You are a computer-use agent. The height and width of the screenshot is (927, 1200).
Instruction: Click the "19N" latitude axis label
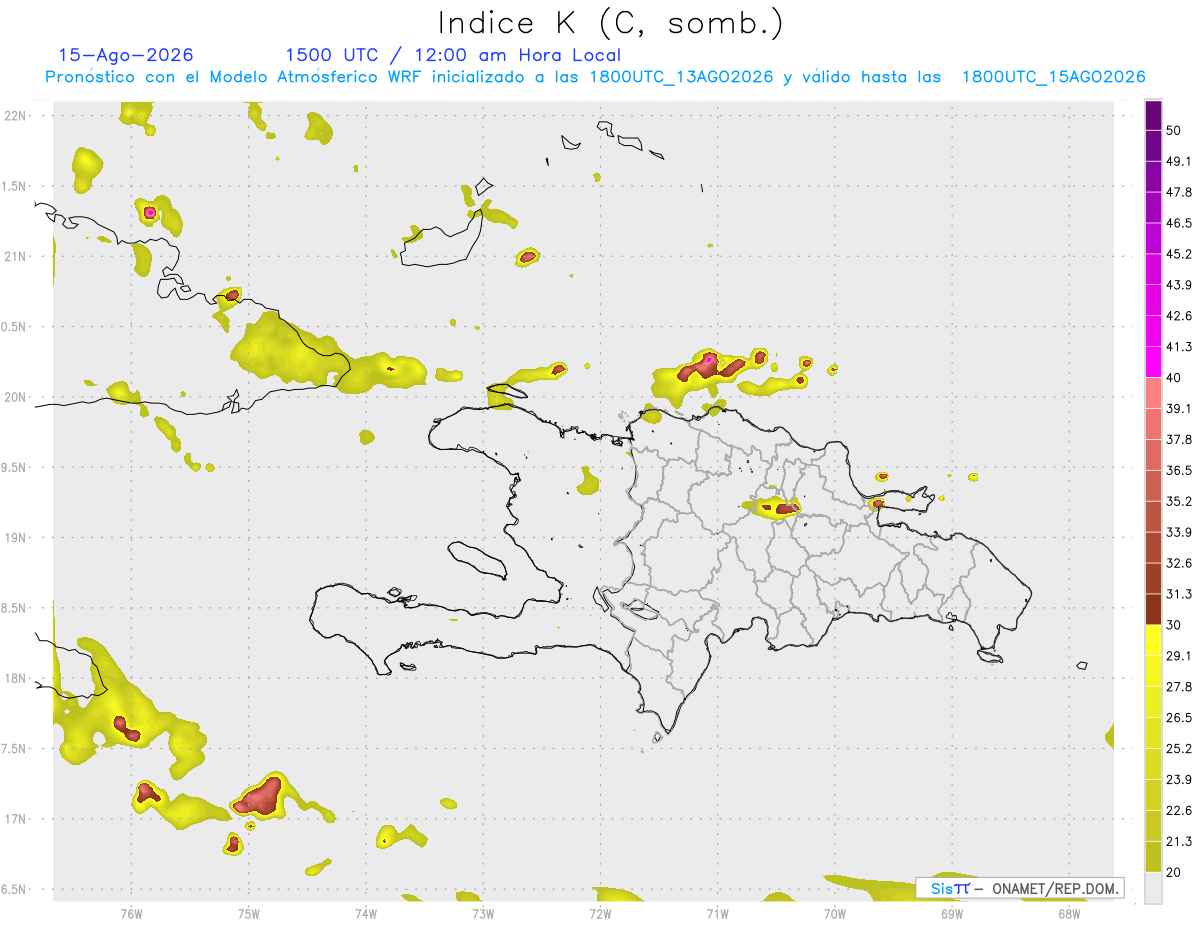(x=14, y=537)
